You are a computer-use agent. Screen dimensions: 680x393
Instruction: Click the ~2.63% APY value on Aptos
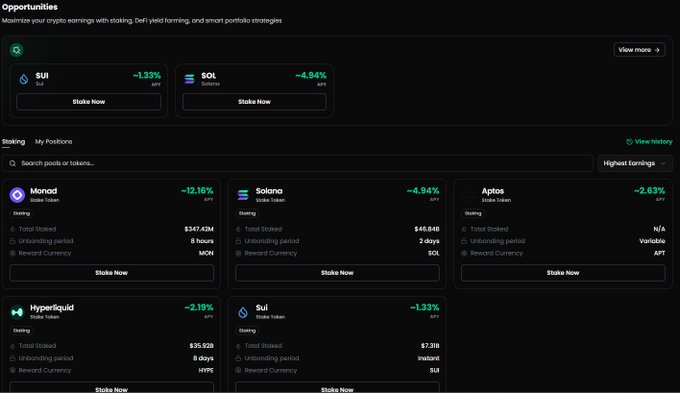tap(649, 191)
